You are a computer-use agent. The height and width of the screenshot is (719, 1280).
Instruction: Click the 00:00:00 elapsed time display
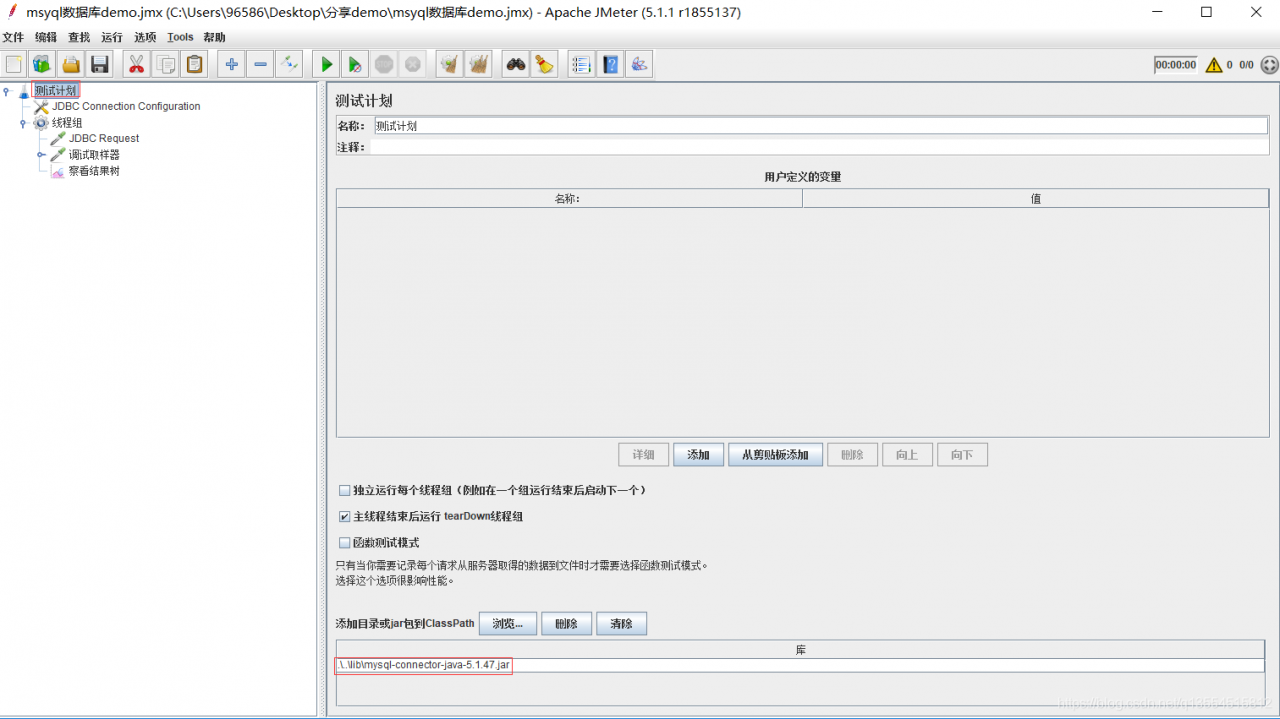coord(1176,65)
